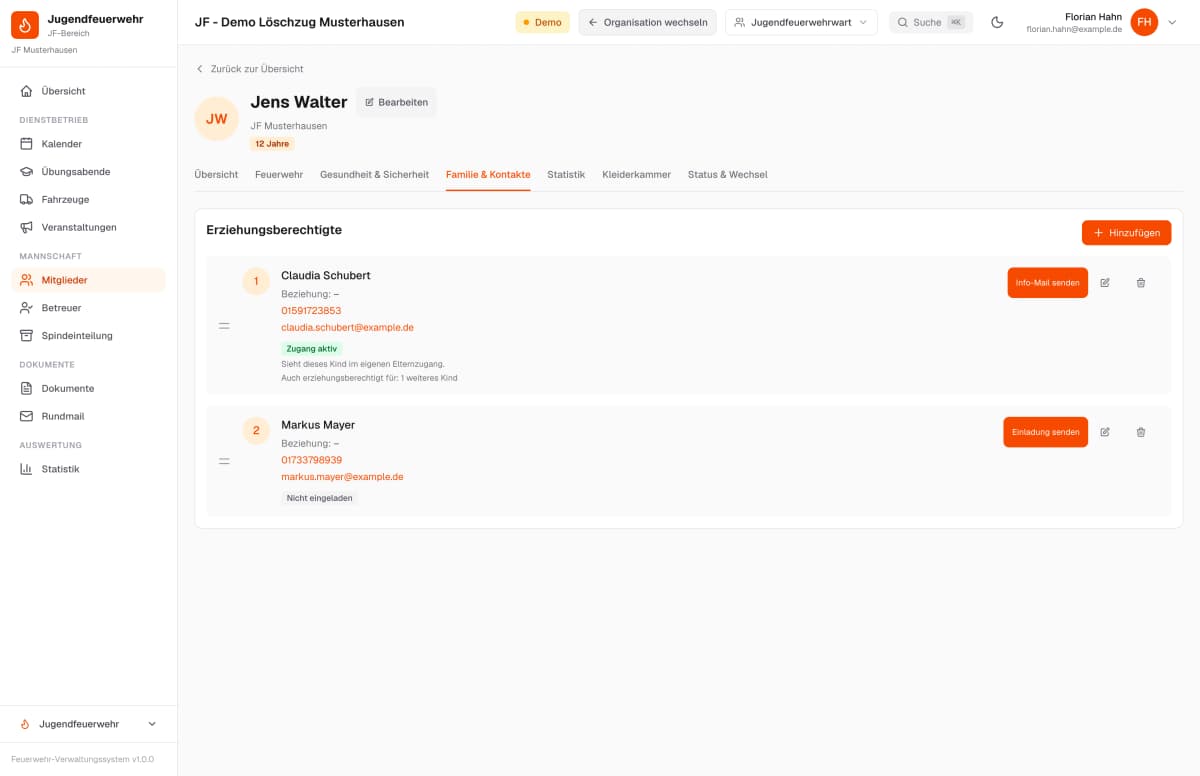
Task: Switch to the Feuerwehr tab
Action: tap(279, 175)
